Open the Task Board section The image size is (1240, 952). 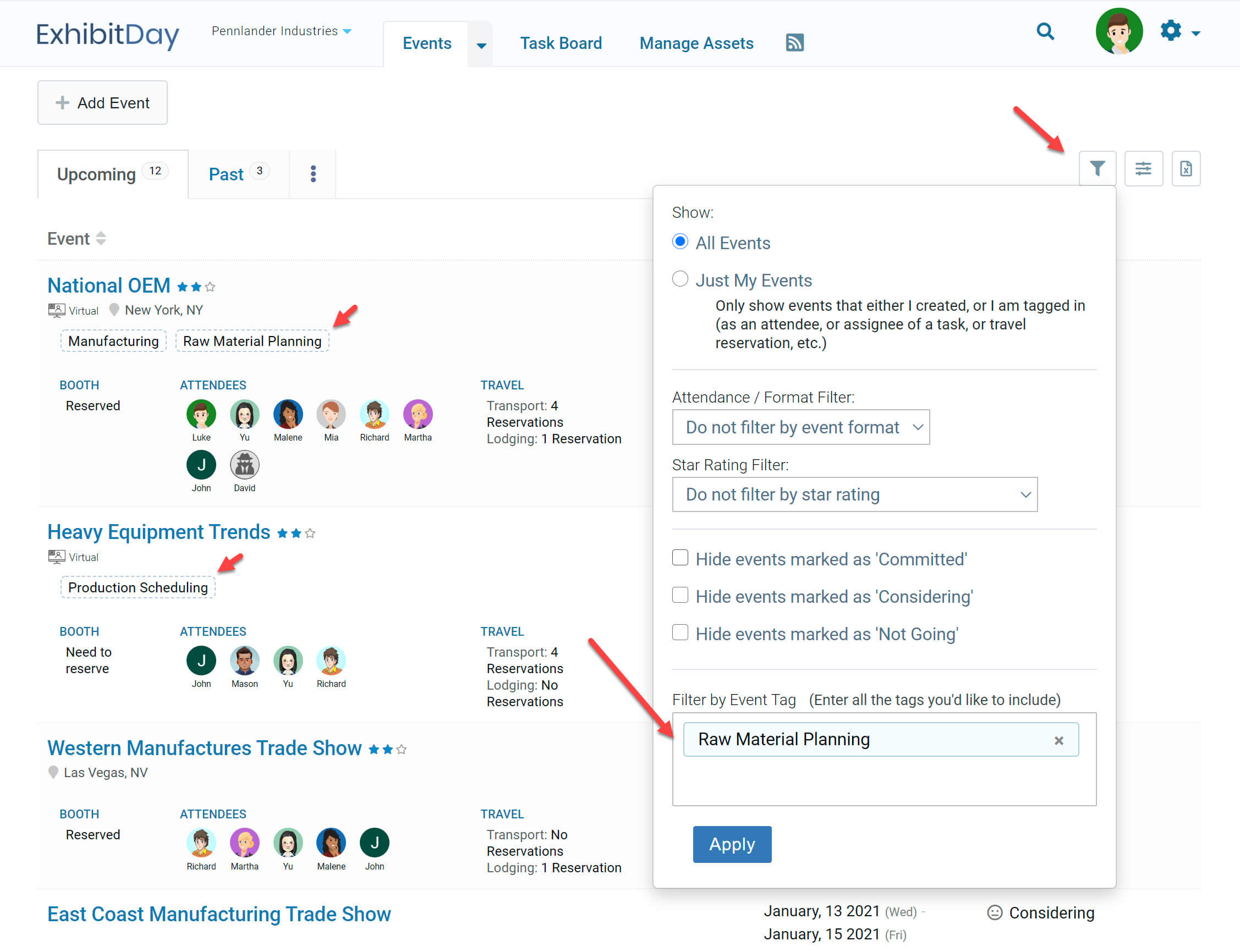561,43
